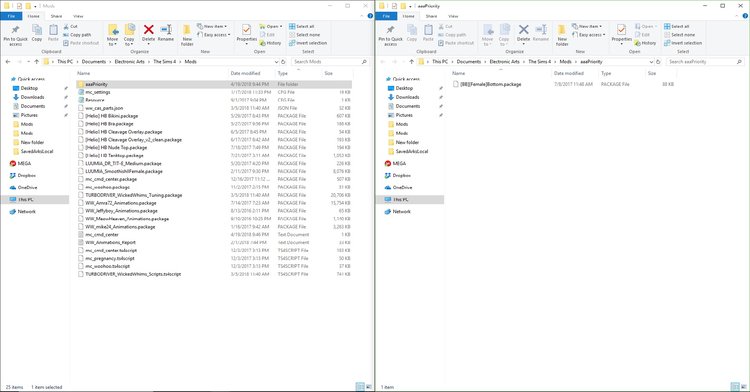Open New item dropdown in Mods window
Image resolution: width=750 pixels, height=392 pixels.
[212, 26]
